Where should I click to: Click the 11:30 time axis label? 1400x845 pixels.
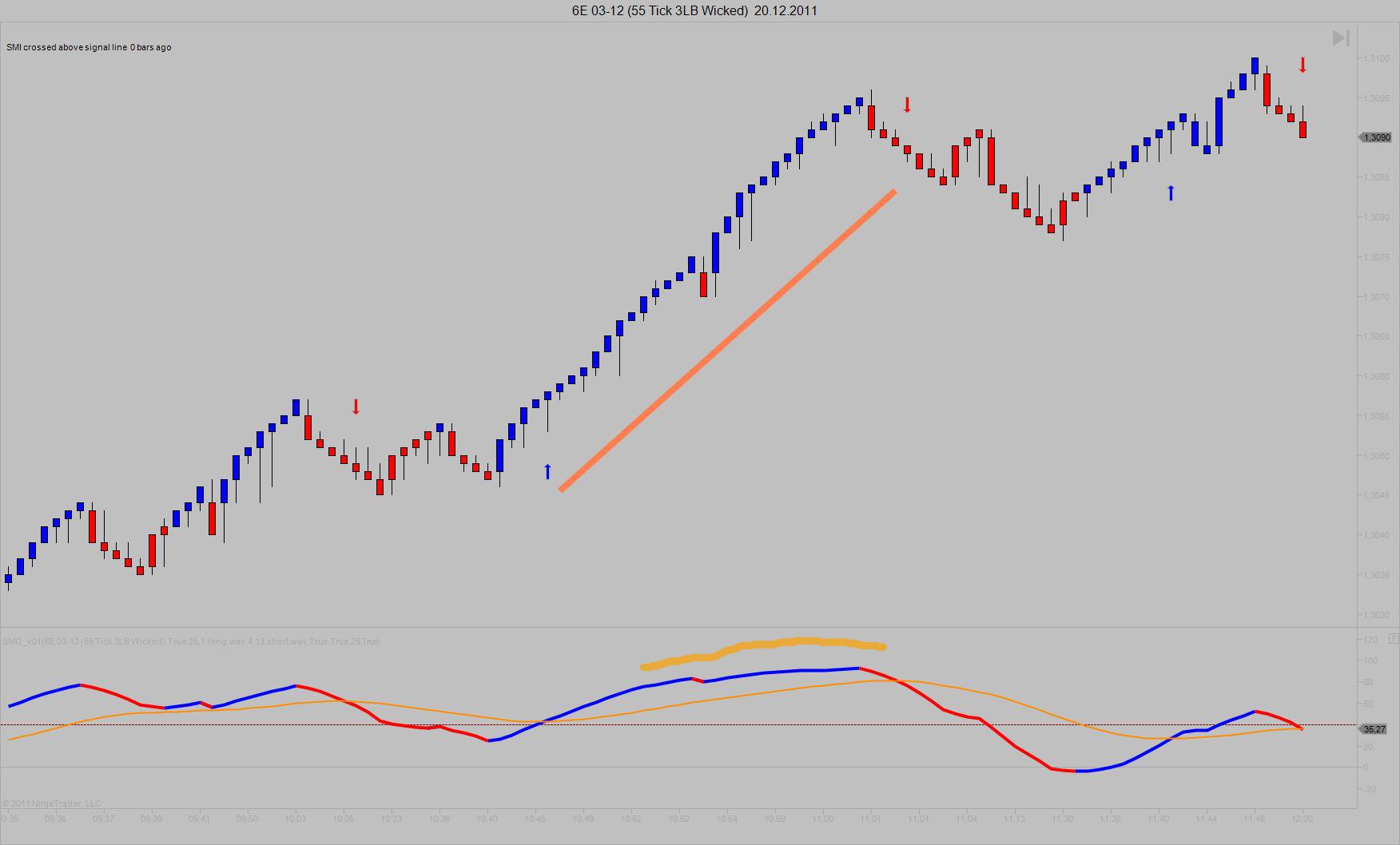pyautogui.click(x=1063, y=819)
